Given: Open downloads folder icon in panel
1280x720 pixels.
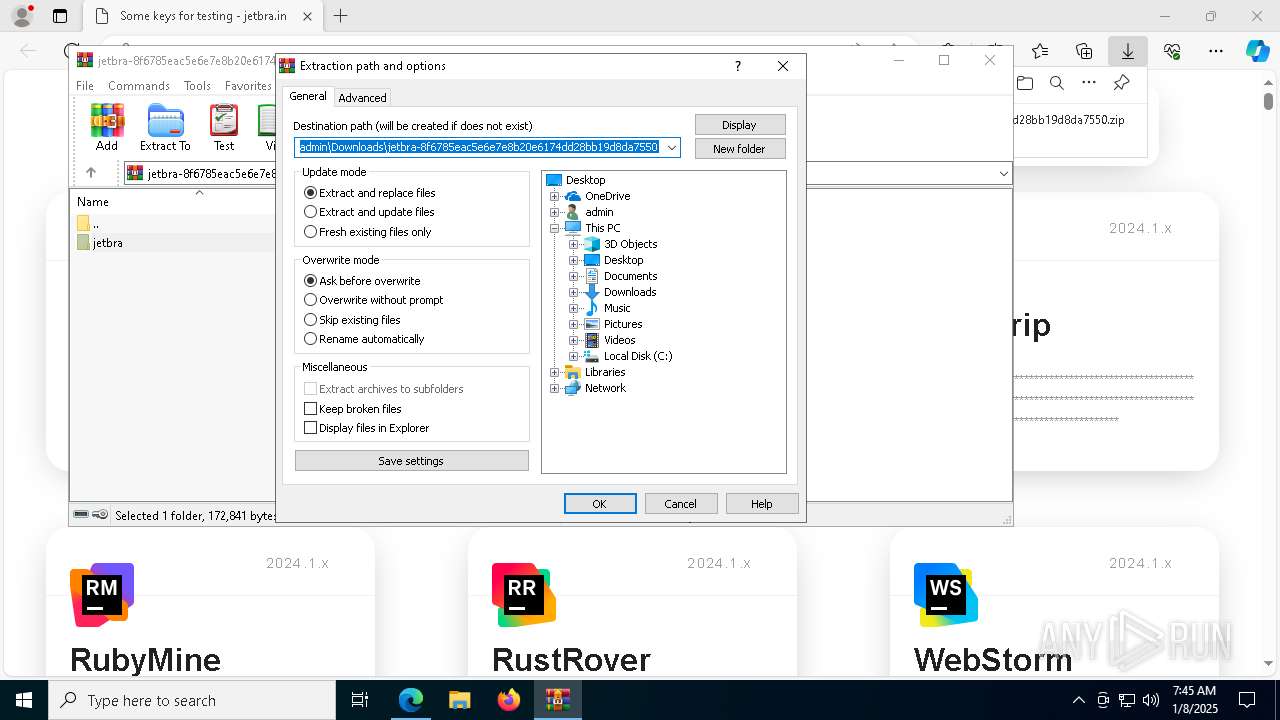Looking at the screenshot, I should [x=1025, y=83].
